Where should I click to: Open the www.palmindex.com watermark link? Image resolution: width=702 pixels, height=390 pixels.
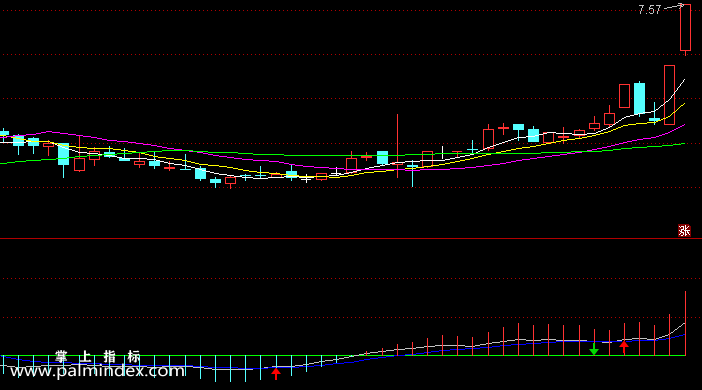[98, 371]
